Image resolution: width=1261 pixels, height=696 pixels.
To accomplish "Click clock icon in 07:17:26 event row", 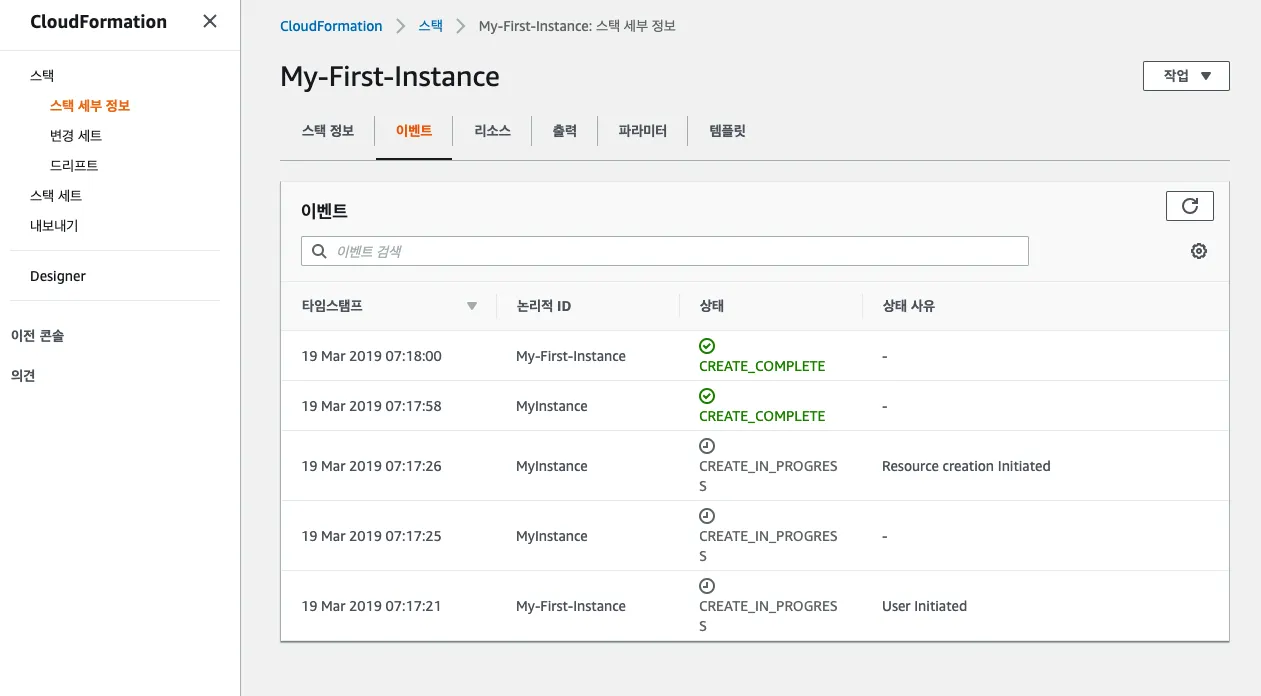I will click(707, 446).
